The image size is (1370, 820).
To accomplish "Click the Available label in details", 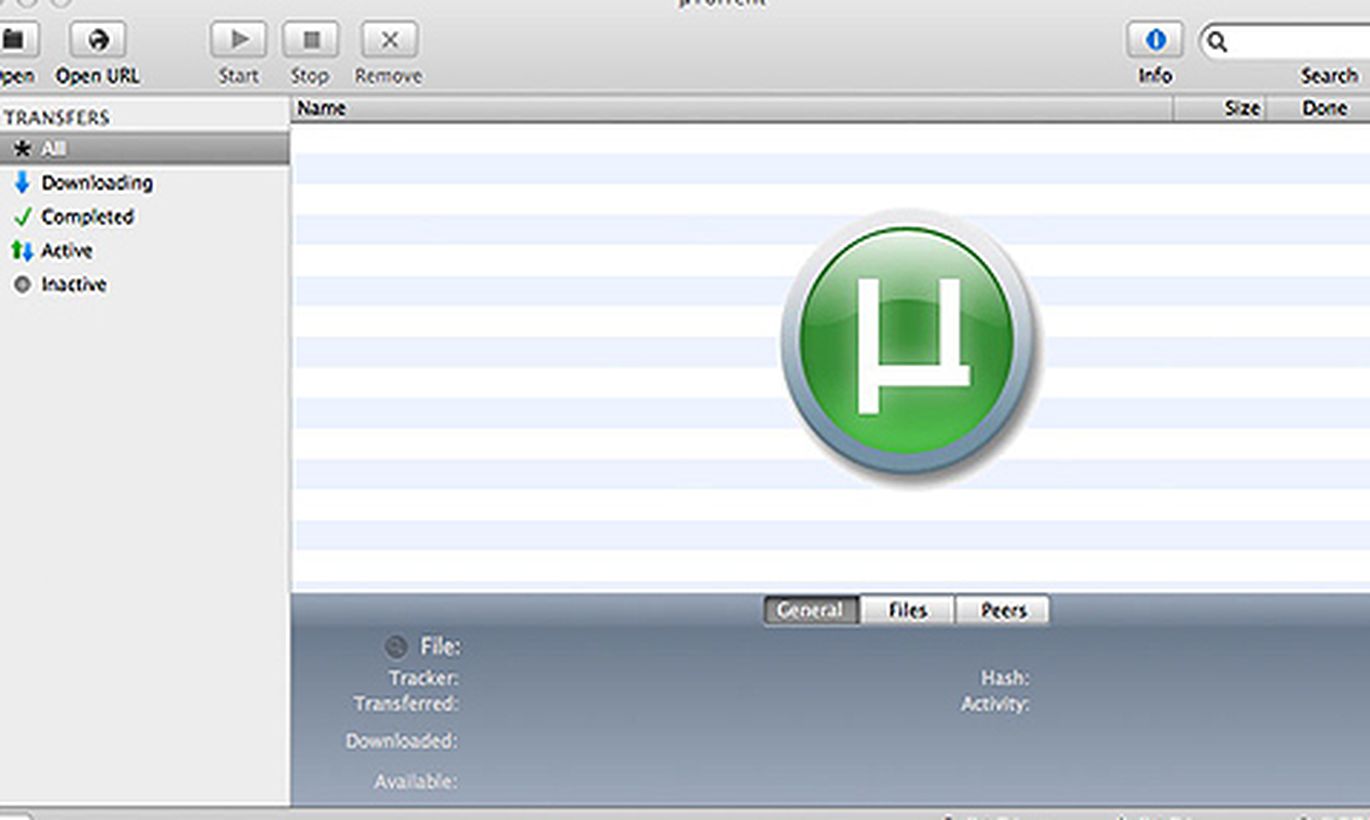I will pyautogui.click(x=416, y=781).
